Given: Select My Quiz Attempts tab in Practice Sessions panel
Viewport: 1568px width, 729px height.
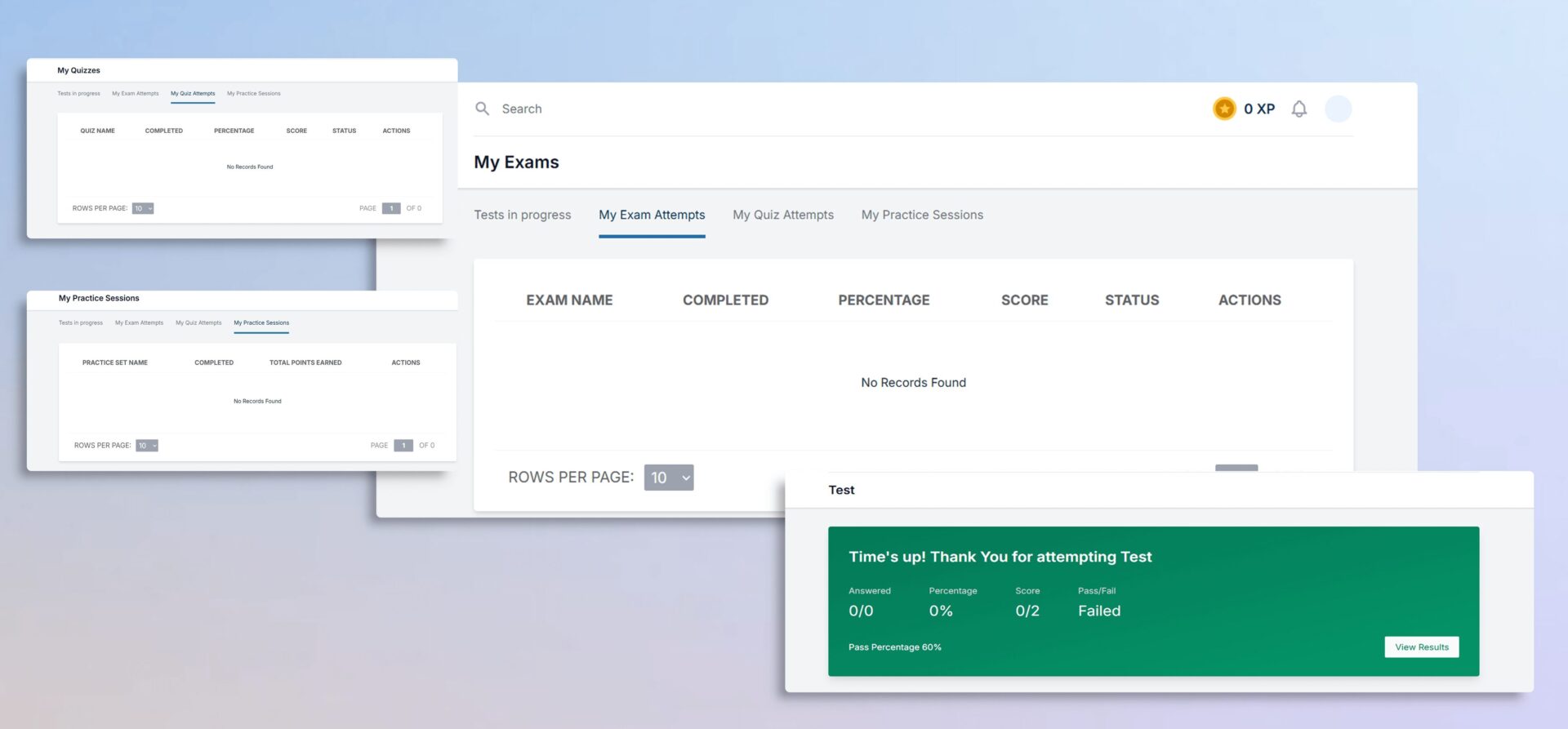Looking at the screenshot, I should point(198,323).
